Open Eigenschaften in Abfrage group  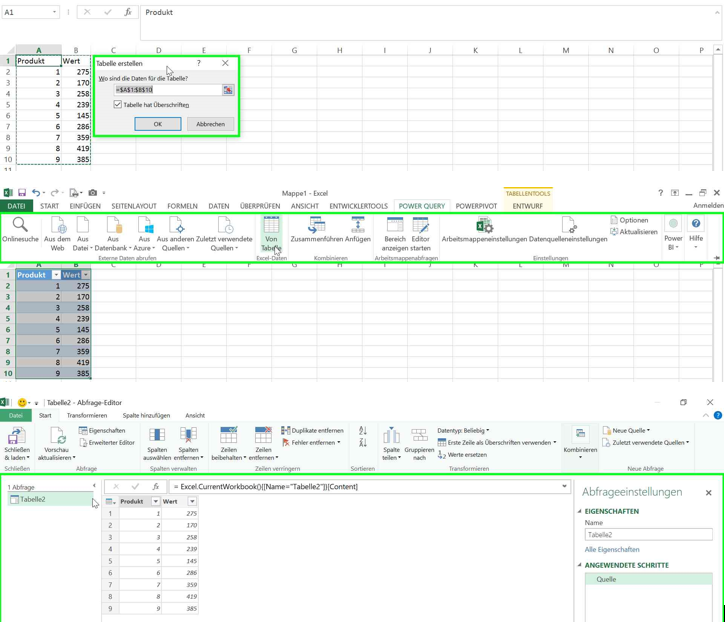click(x=102, y=431)
